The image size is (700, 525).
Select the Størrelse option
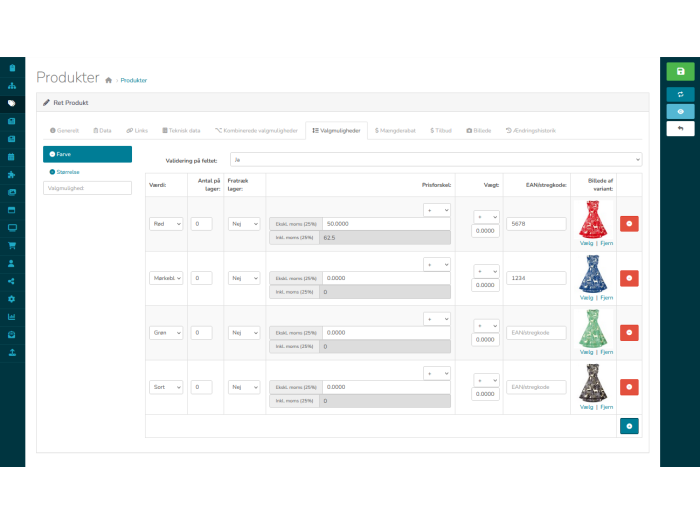tap(65, 172)
